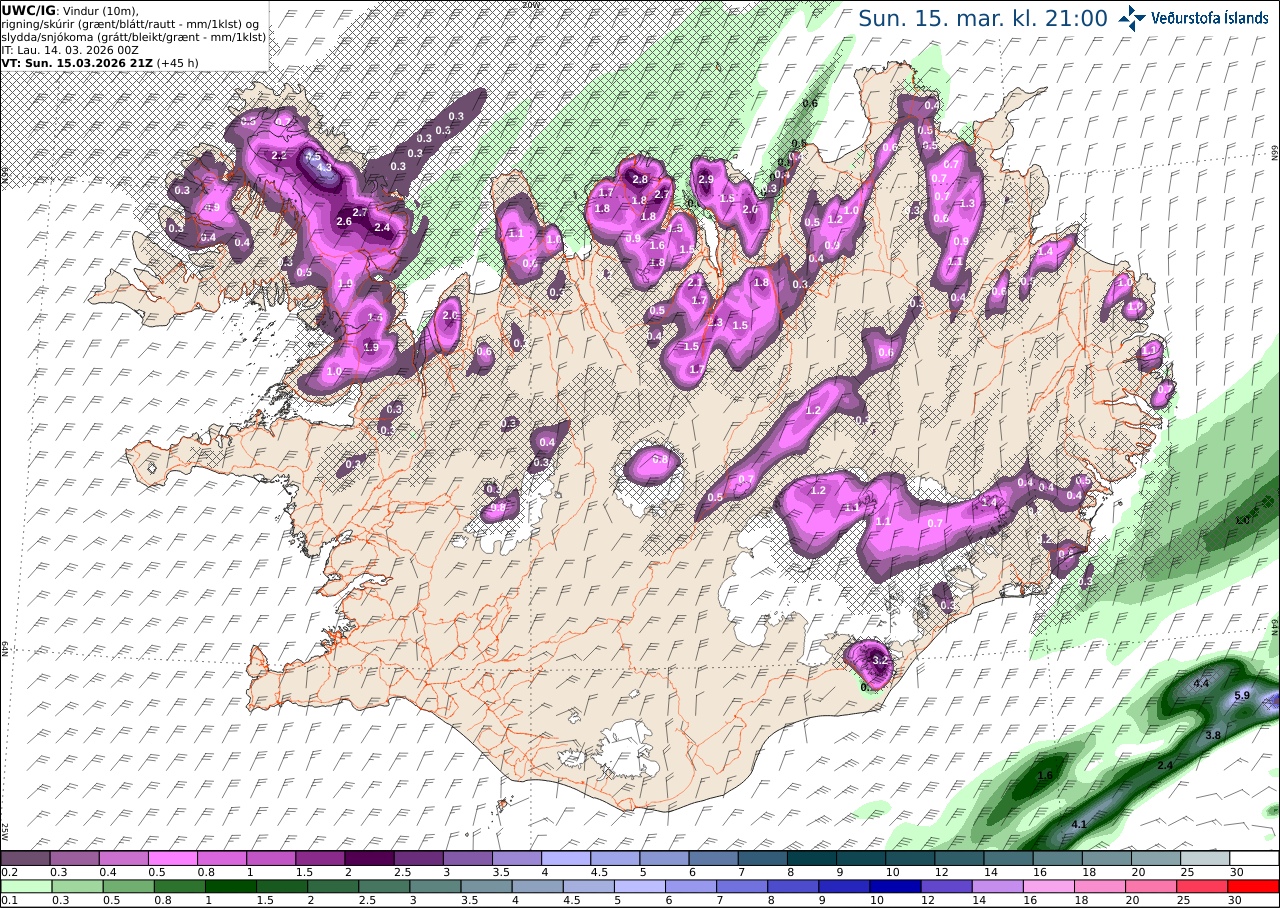This screenshot has width=1280, height=908.
Task: Pick the bright red swatch after the 30 label
Action: click(x=1254, y=886)
